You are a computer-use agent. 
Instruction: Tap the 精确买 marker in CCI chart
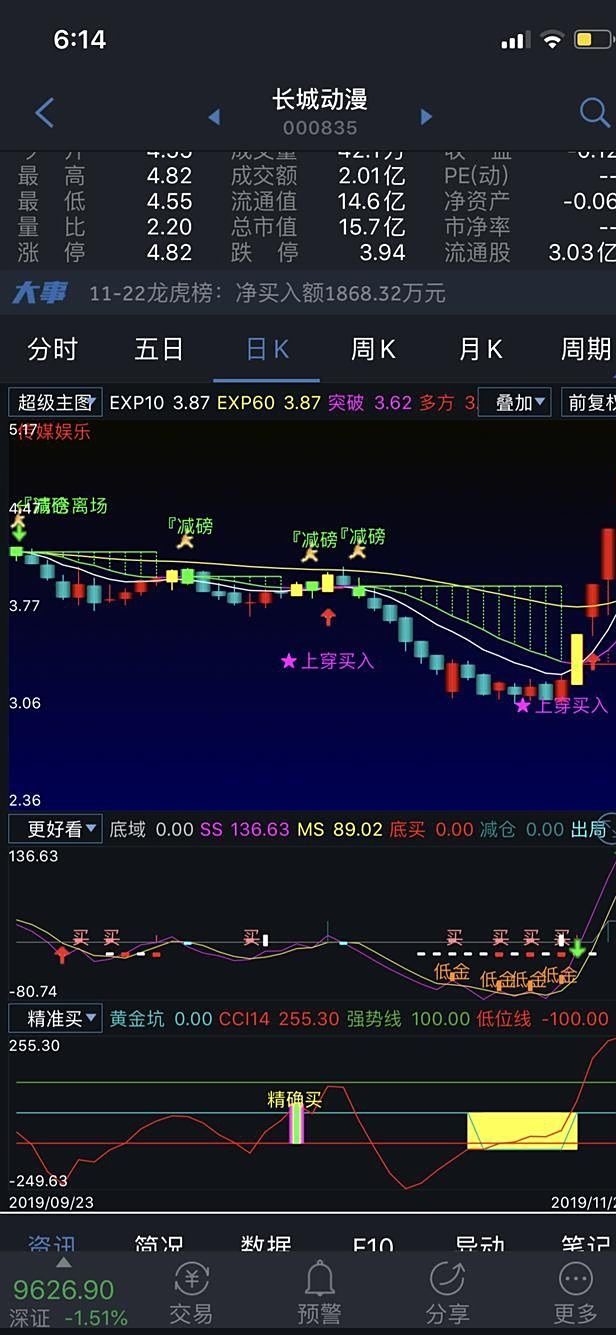click(295, 1100)
